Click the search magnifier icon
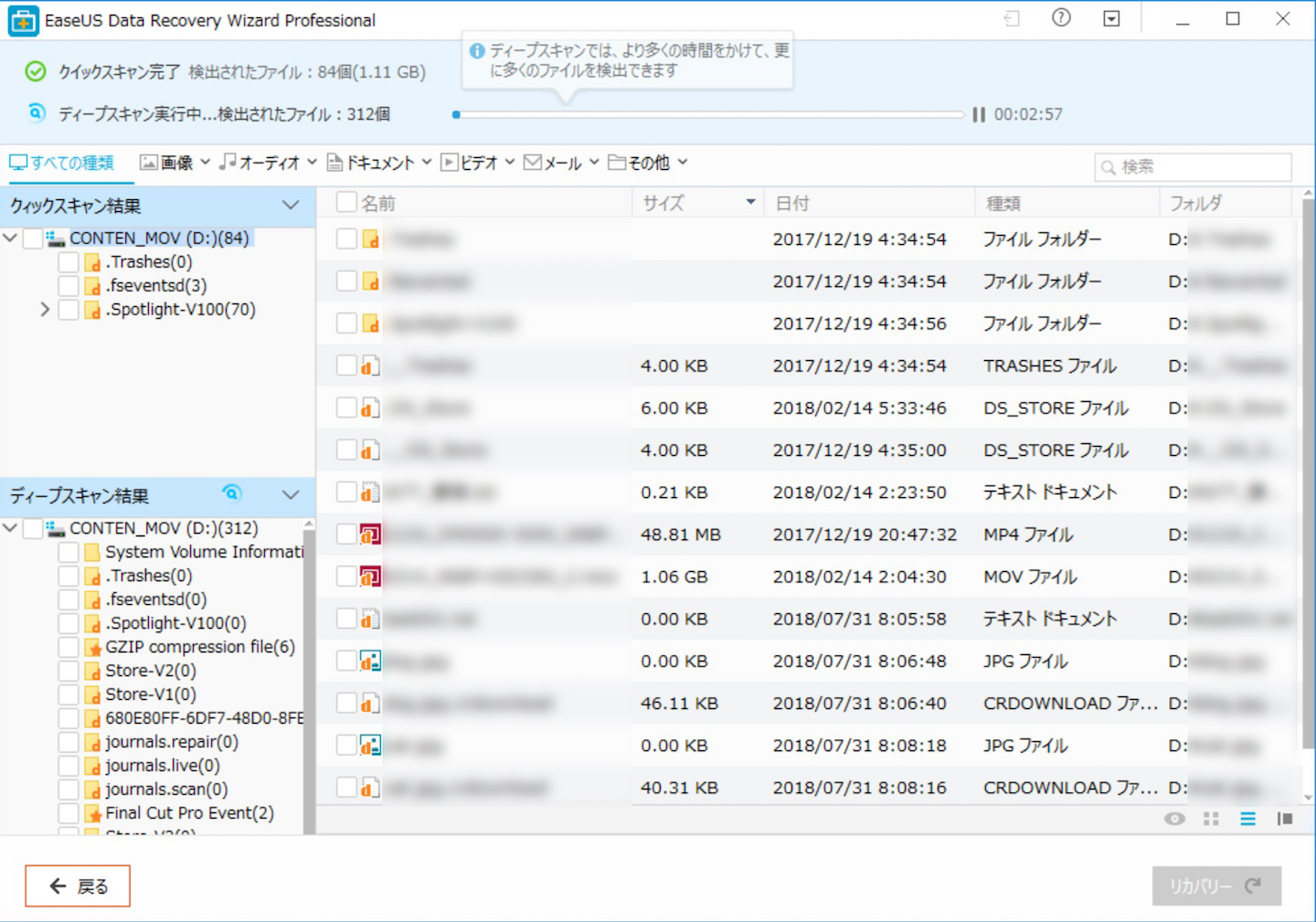The width and height of the screenshot is (1316, 922). (x=1108, y=167)
